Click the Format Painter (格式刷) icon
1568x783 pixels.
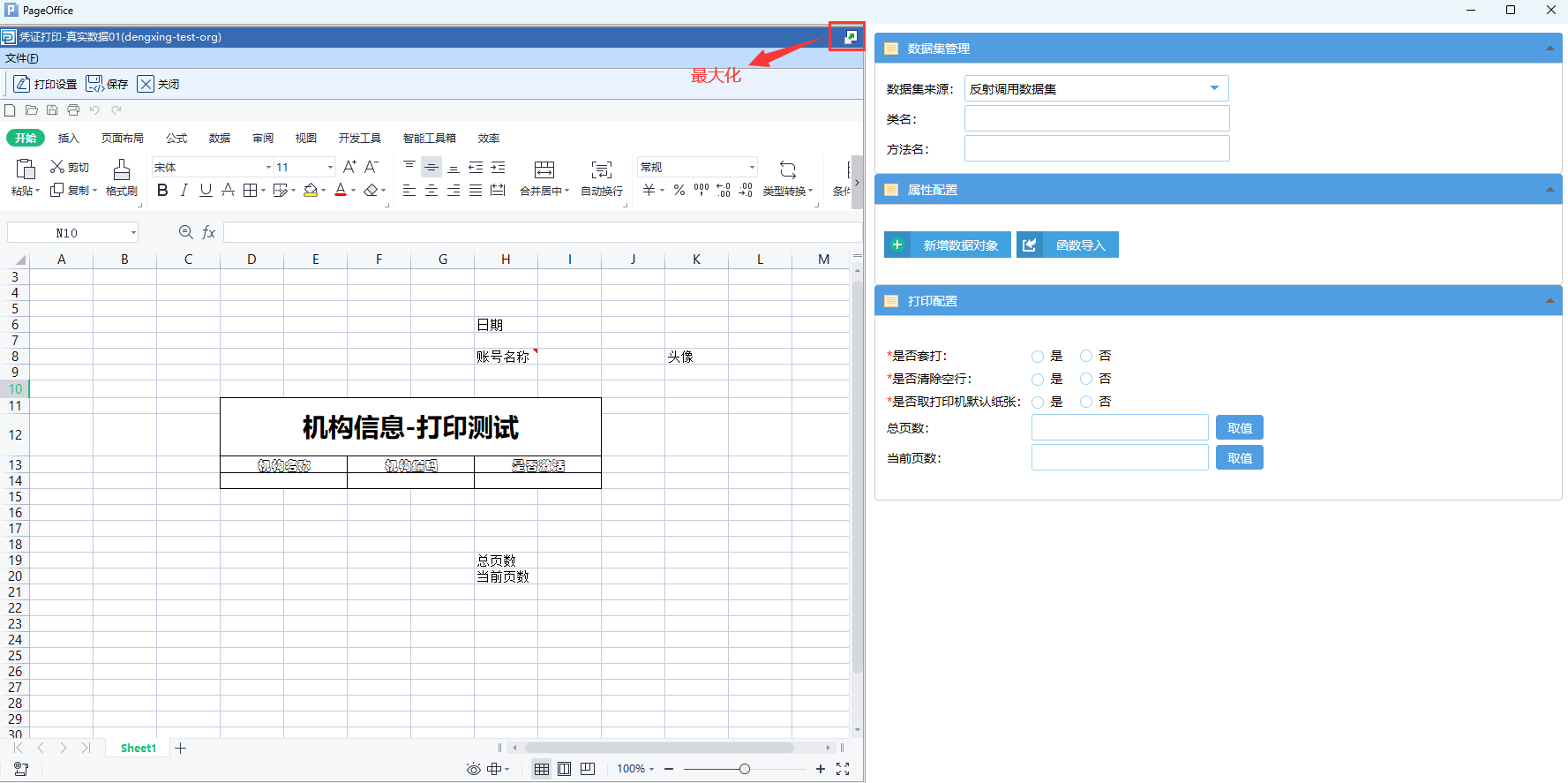(x=122, y=169)
